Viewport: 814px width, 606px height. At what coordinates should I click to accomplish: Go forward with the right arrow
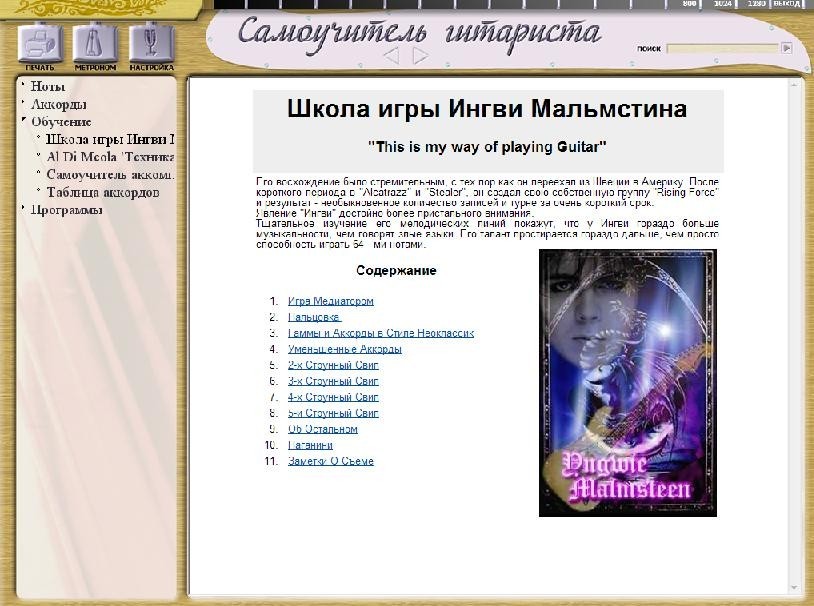point(420,56)
